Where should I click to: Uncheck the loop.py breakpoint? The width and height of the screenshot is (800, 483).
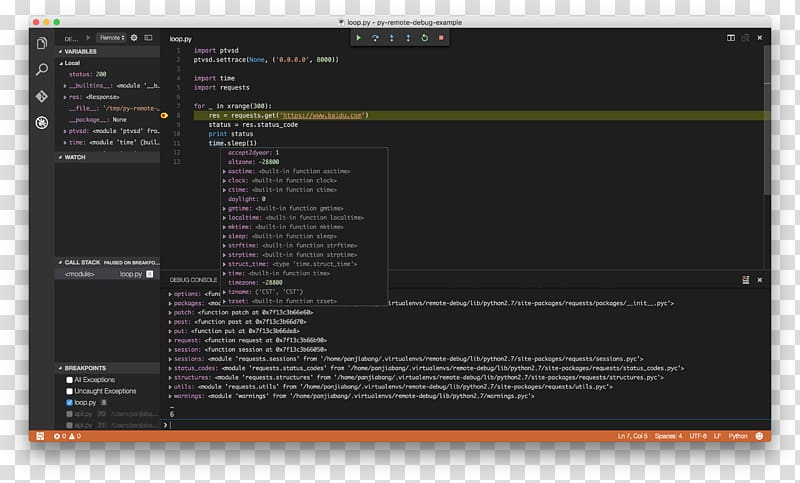coord(70,402)
